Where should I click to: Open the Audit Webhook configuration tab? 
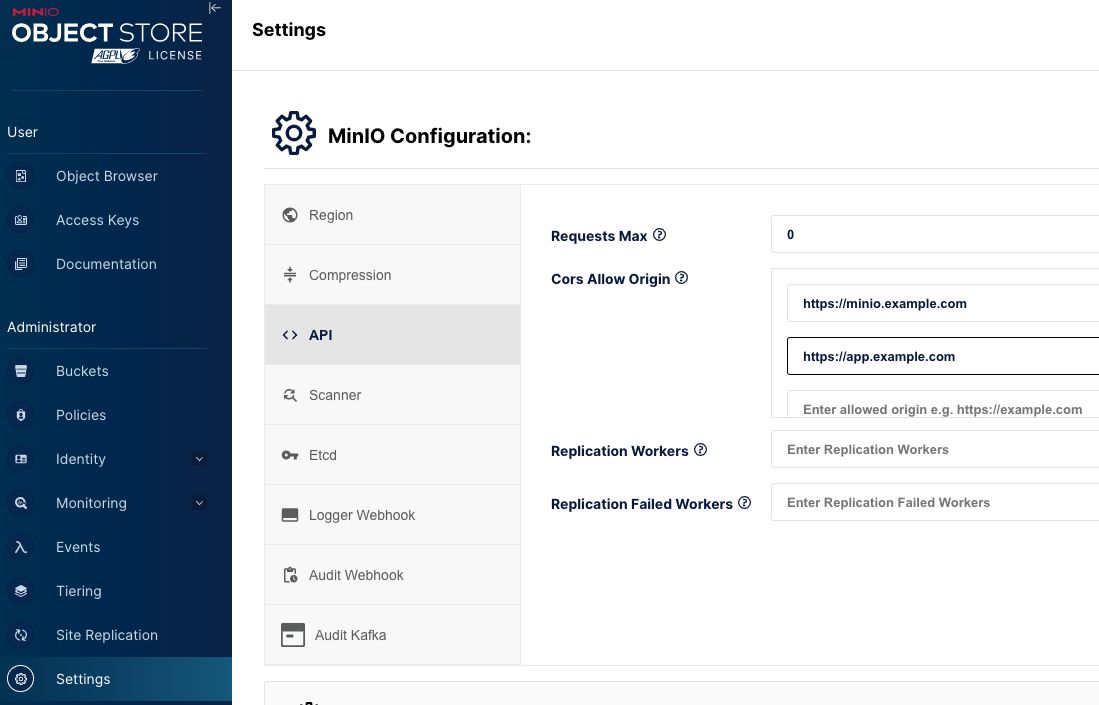pyautogui.click(x=392, y=575)
